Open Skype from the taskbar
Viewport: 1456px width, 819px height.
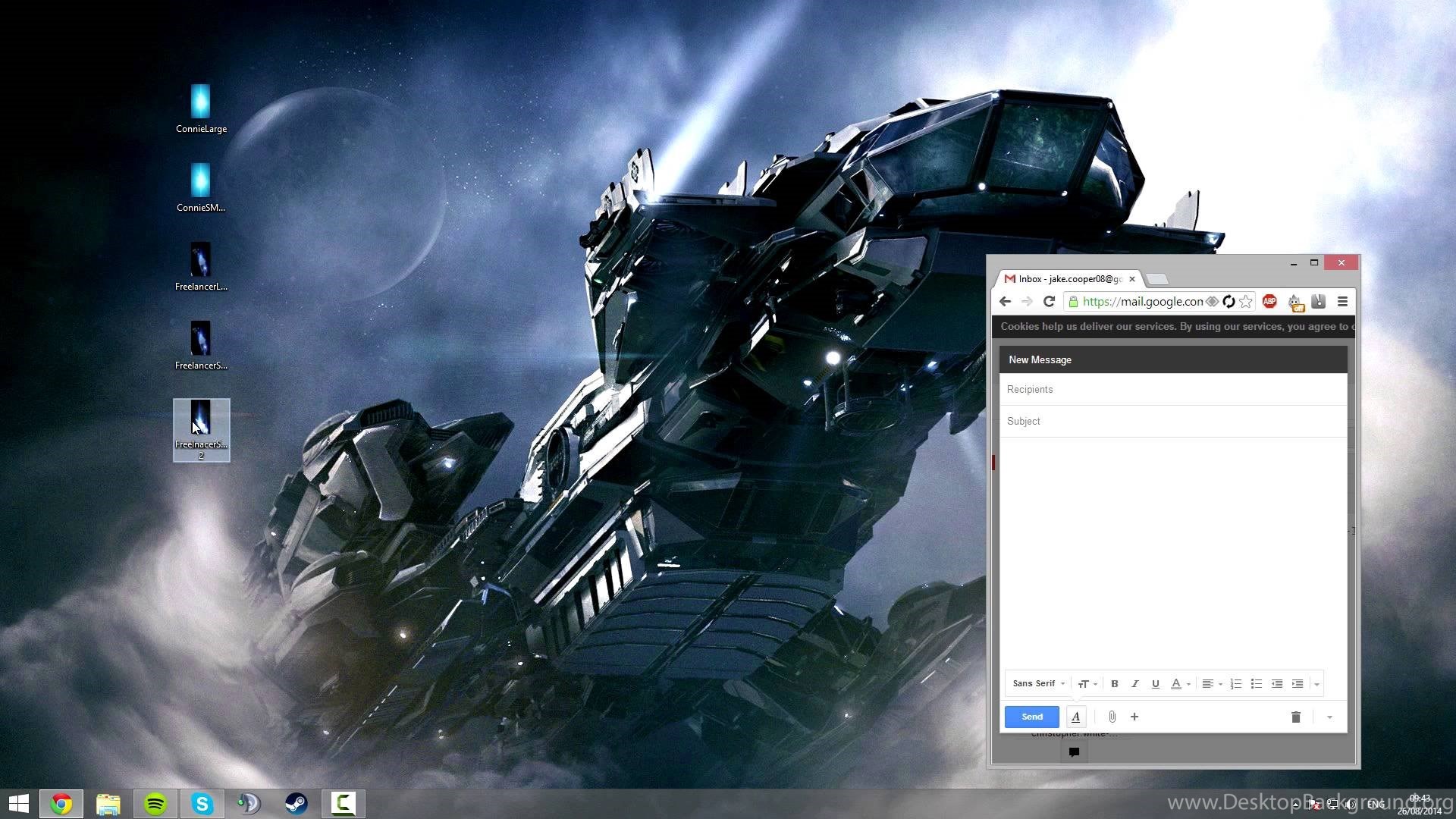(x=202, y=804)
